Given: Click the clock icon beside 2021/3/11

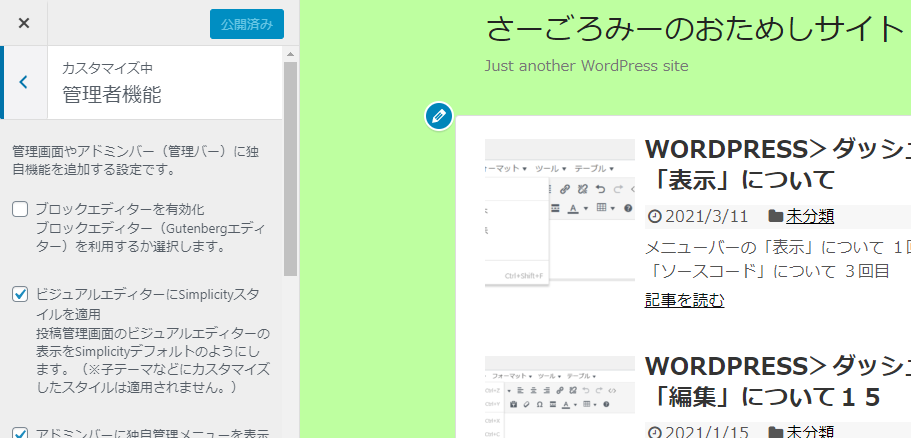Looking at the screenshot, I should [x=655, y=216].
